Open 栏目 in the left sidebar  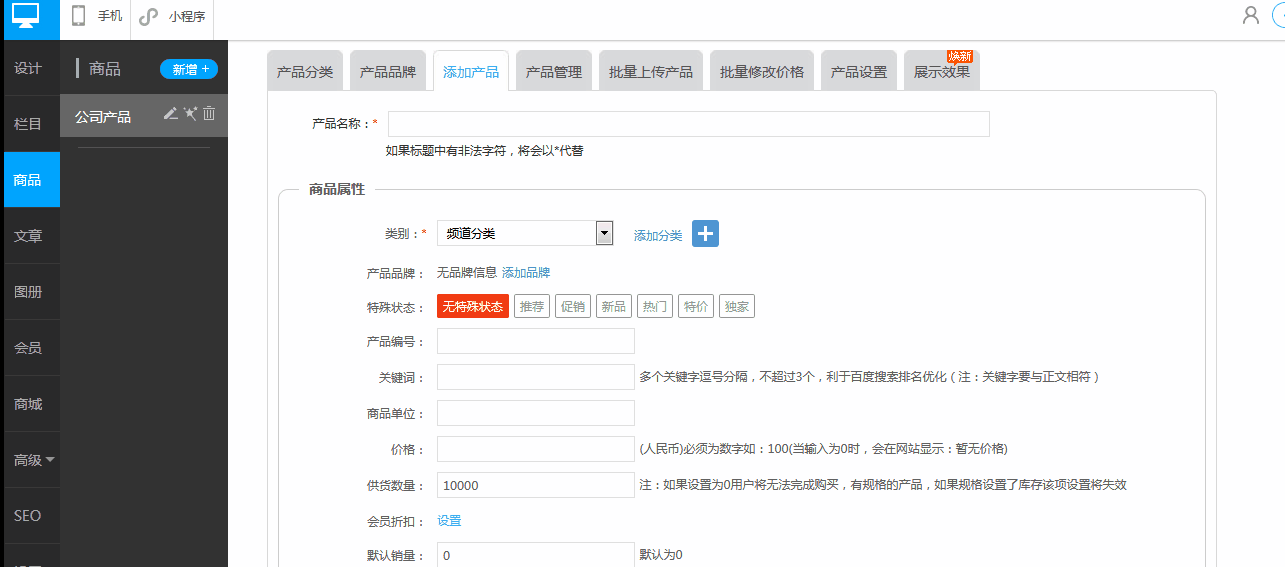[x=28, y=124]
